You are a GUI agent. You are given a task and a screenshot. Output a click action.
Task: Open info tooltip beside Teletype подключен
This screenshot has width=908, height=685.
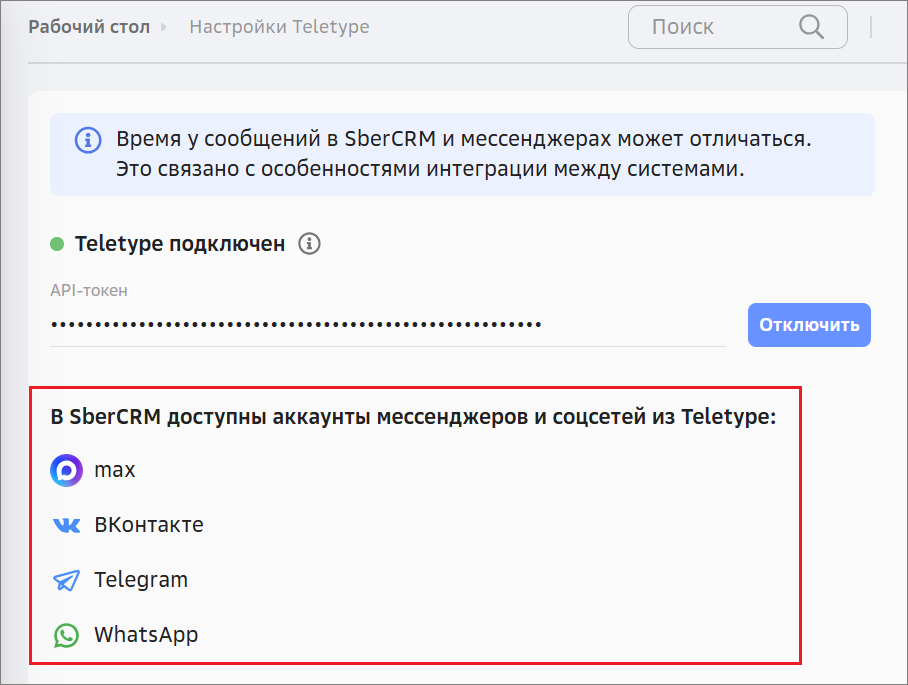tap(310, 243)
